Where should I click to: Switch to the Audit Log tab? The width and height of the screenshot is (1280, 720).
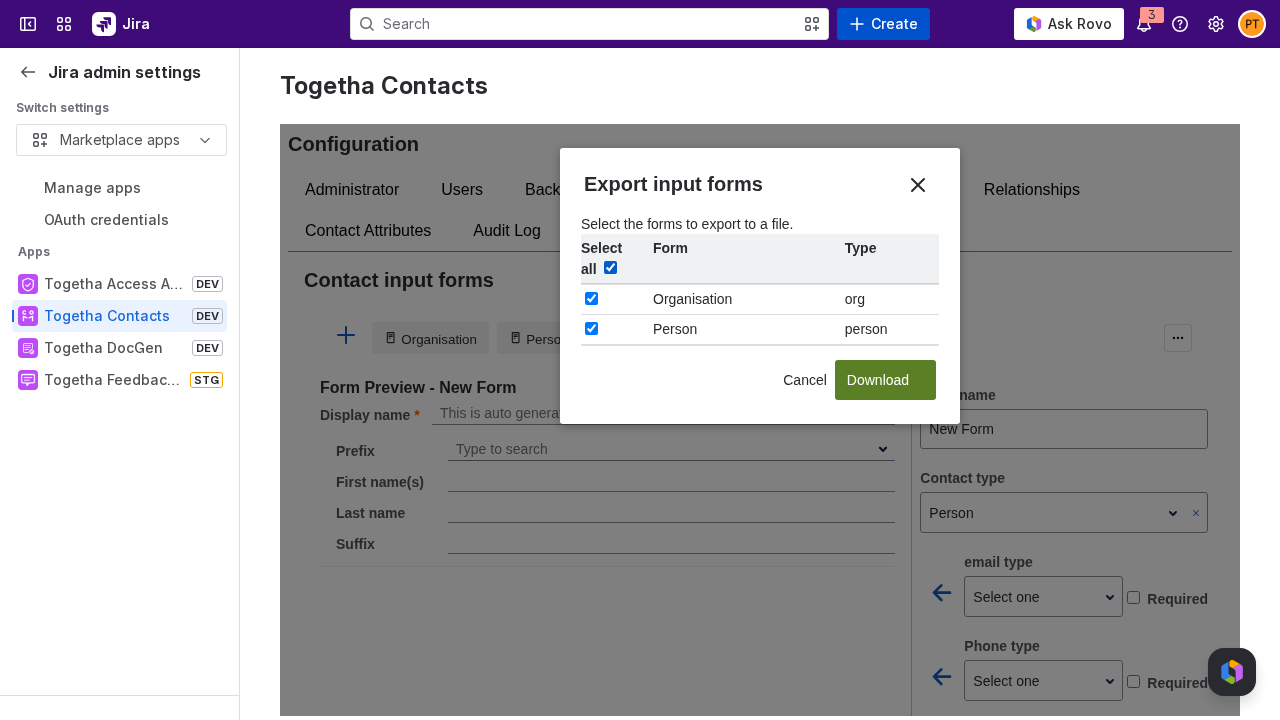(x=507, y=231)
